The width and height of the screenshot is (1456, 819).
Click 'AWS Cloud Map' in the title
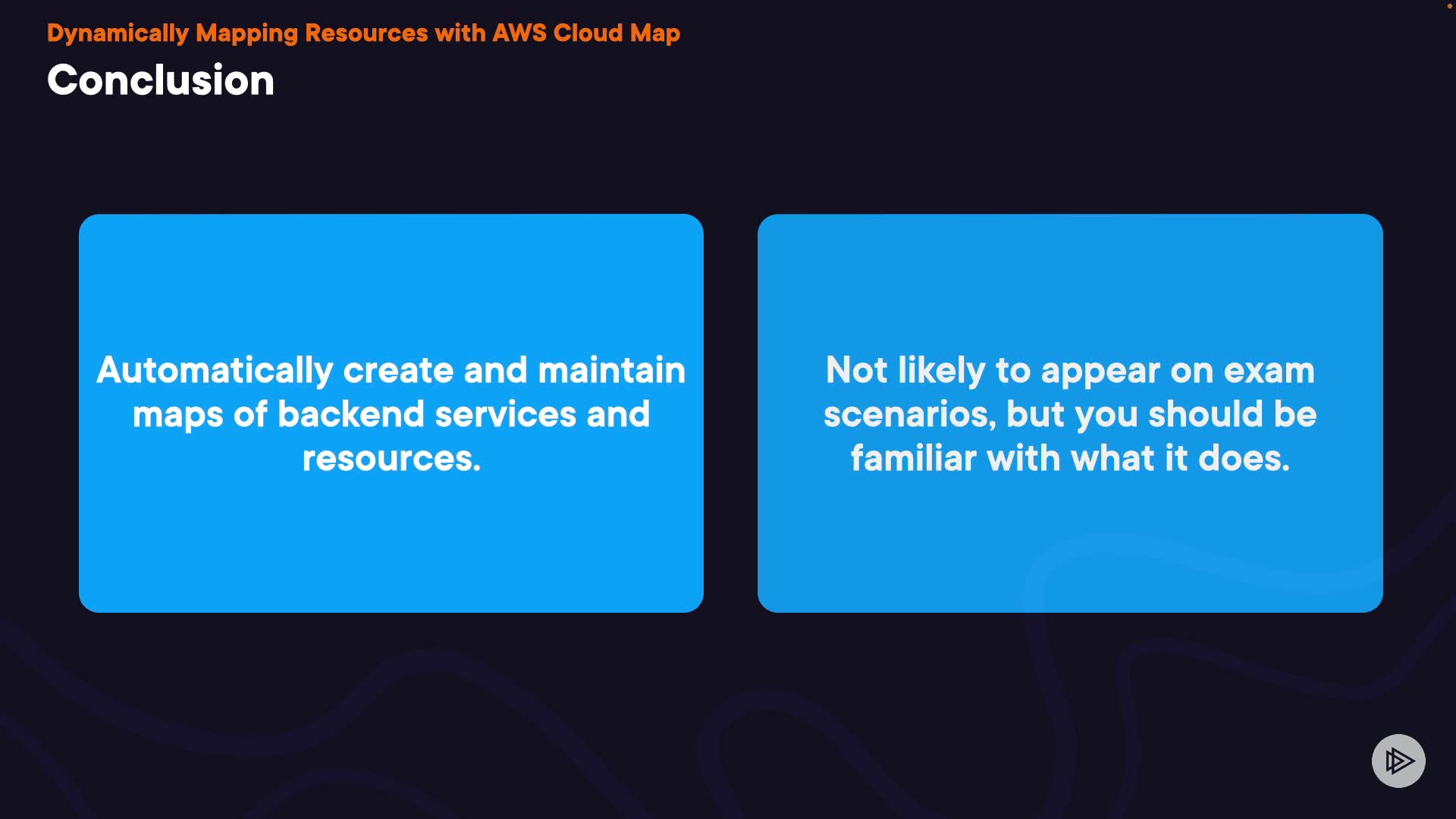coord(585,33)
